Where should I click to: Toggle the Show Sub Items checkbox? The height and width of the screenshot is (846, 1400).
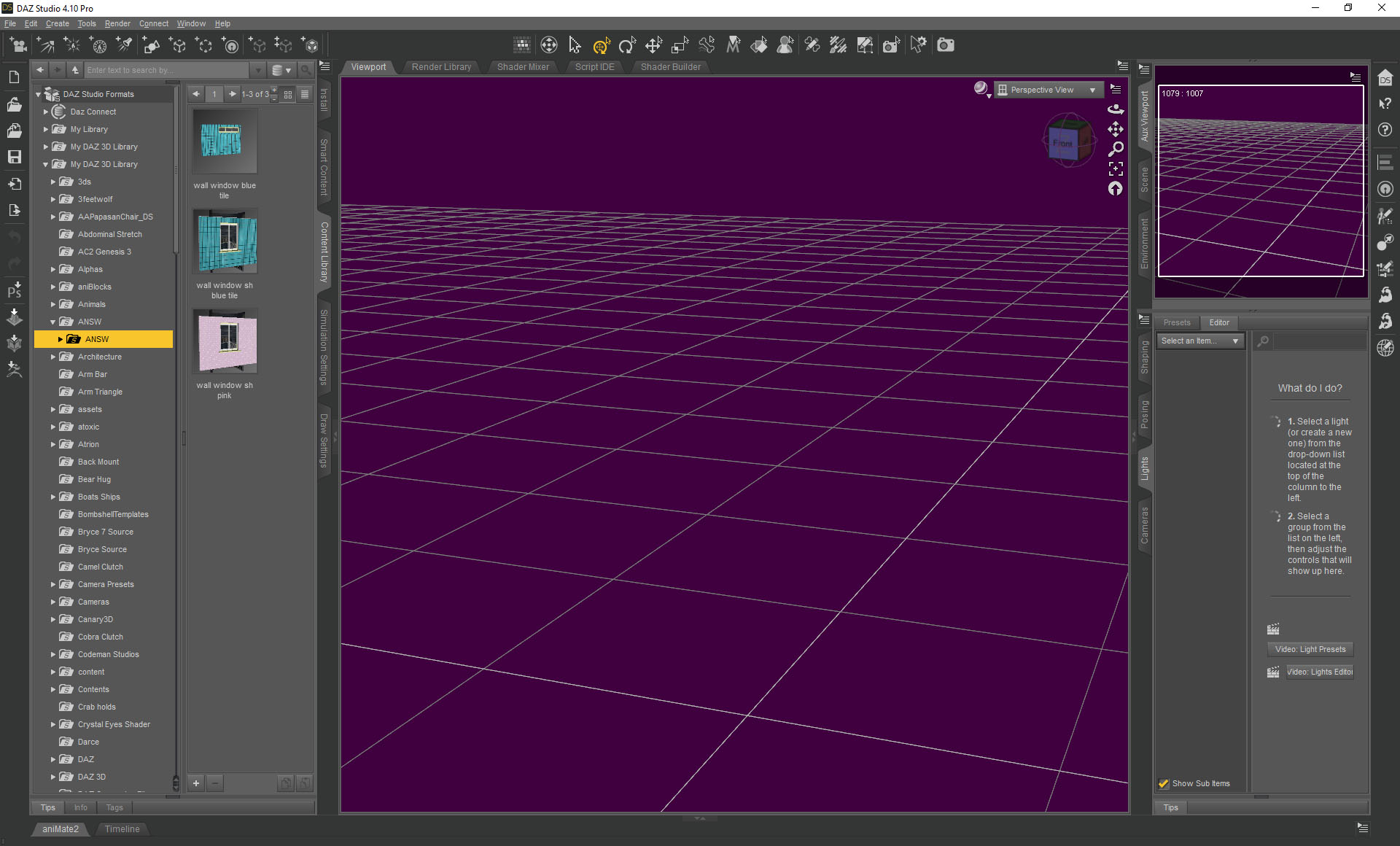(x=1164, y=783)
